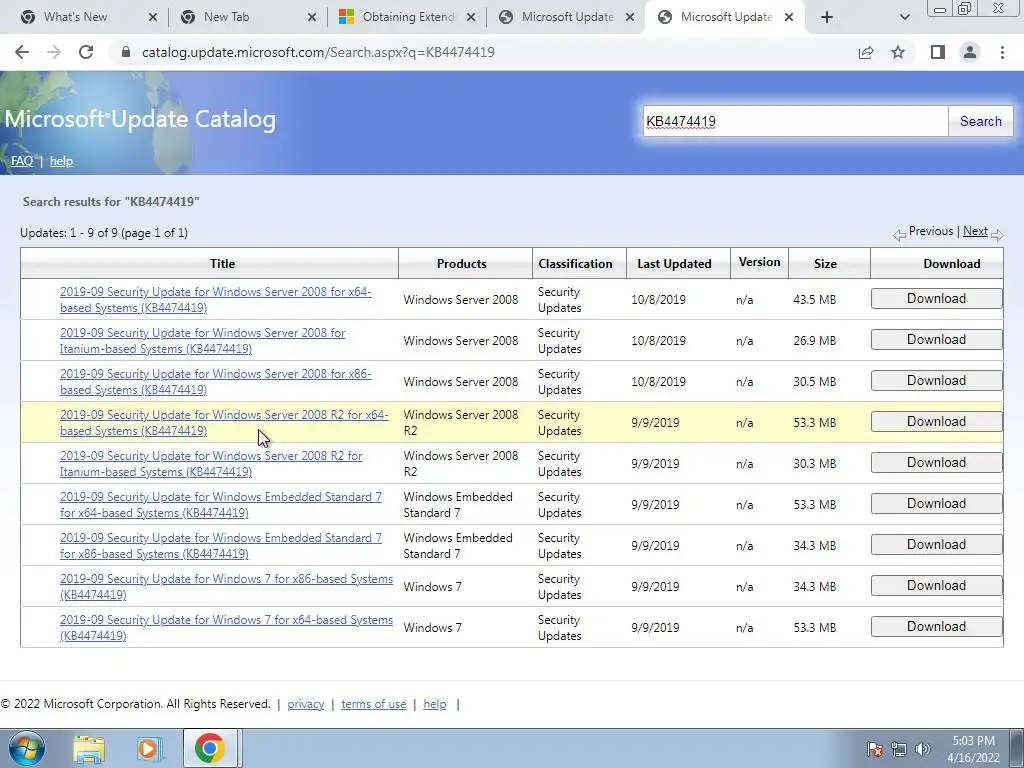Launch Windows Media Player from taskbar
The image size is (1024, 768).
click(x=150, y=749)
